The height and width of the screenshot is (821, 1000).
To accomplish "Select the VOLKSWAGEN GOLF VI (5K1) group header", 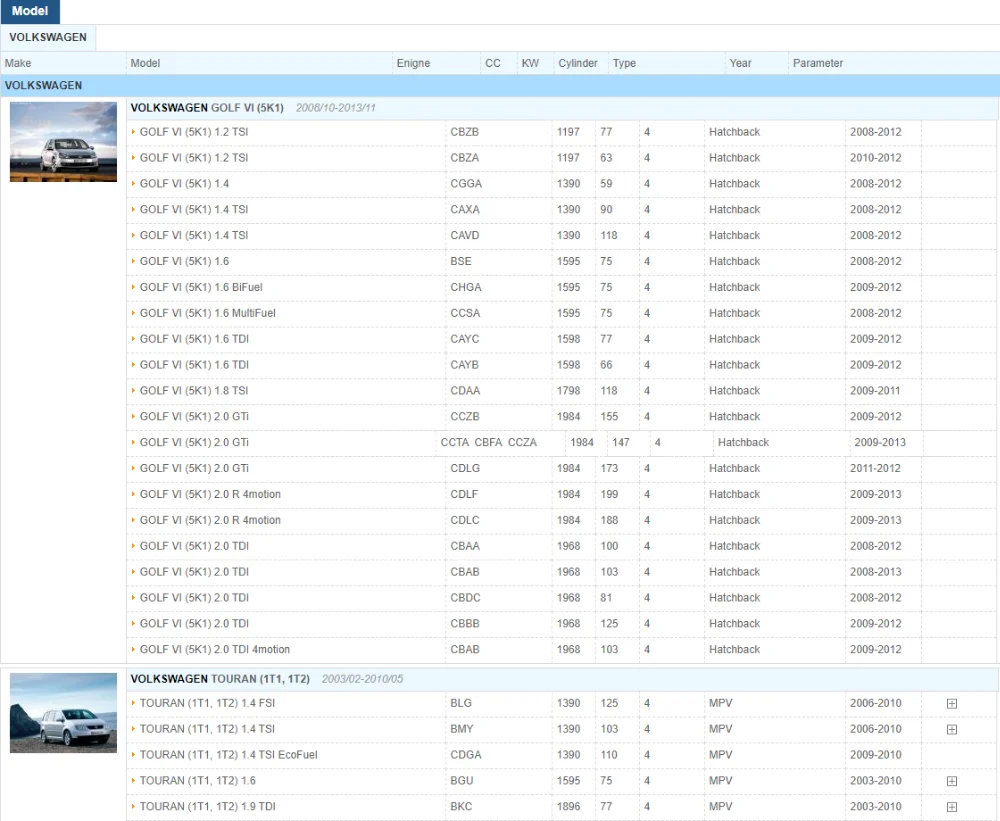I will pos(562,108).
